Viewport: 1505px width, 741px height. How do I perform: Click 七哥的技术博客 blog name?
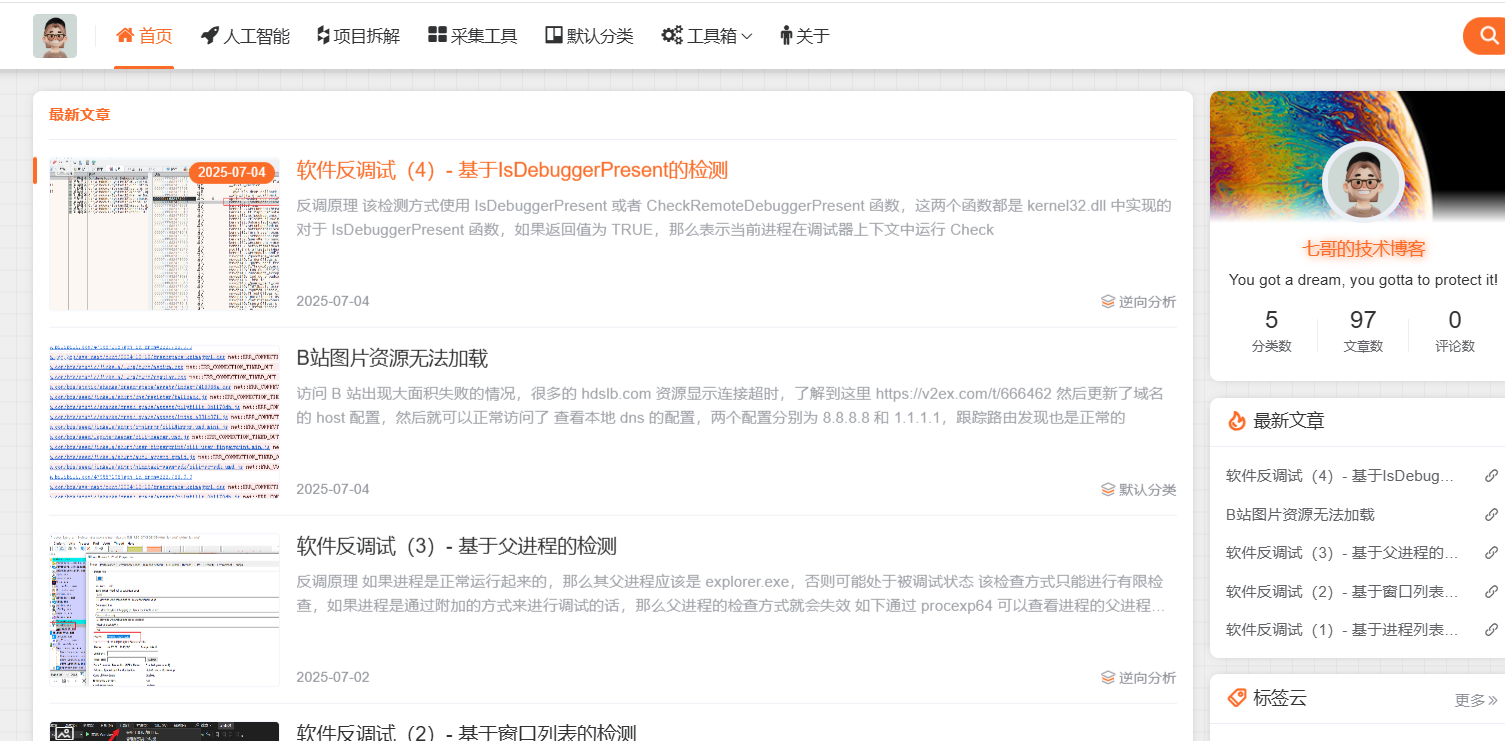click(x=1363, y=249)
